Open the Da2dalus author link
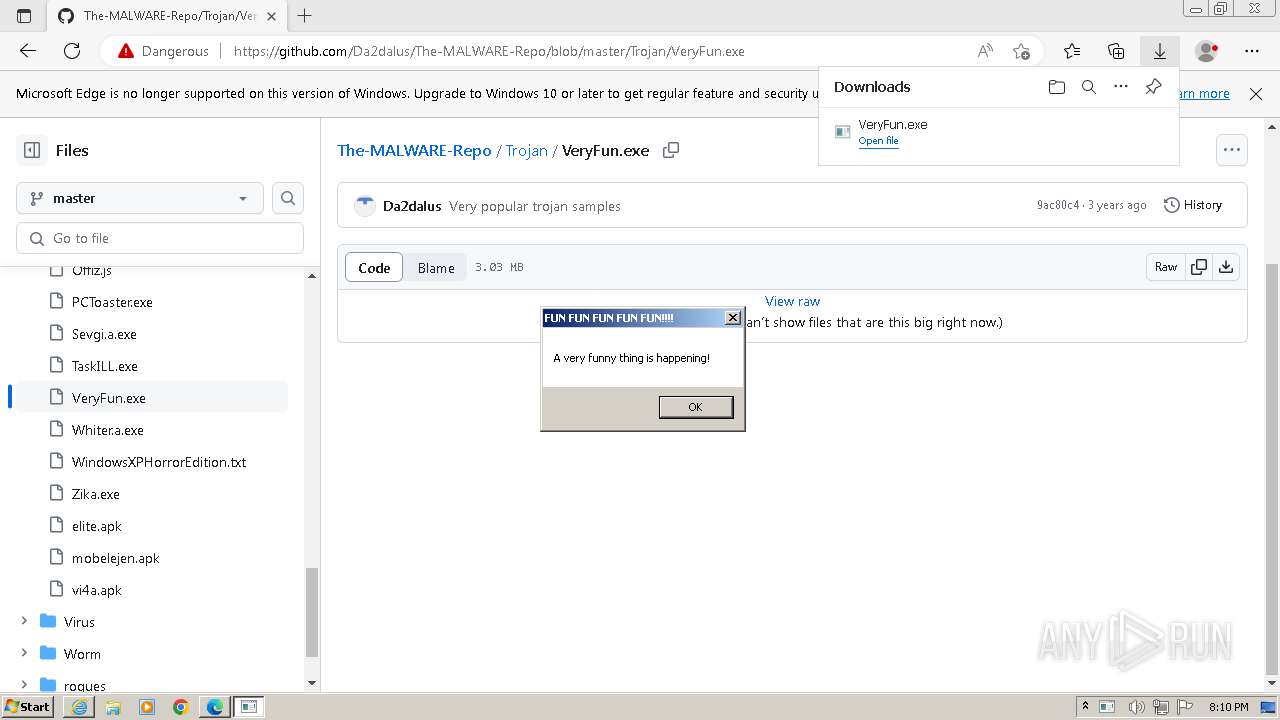 tap(412, 206)
